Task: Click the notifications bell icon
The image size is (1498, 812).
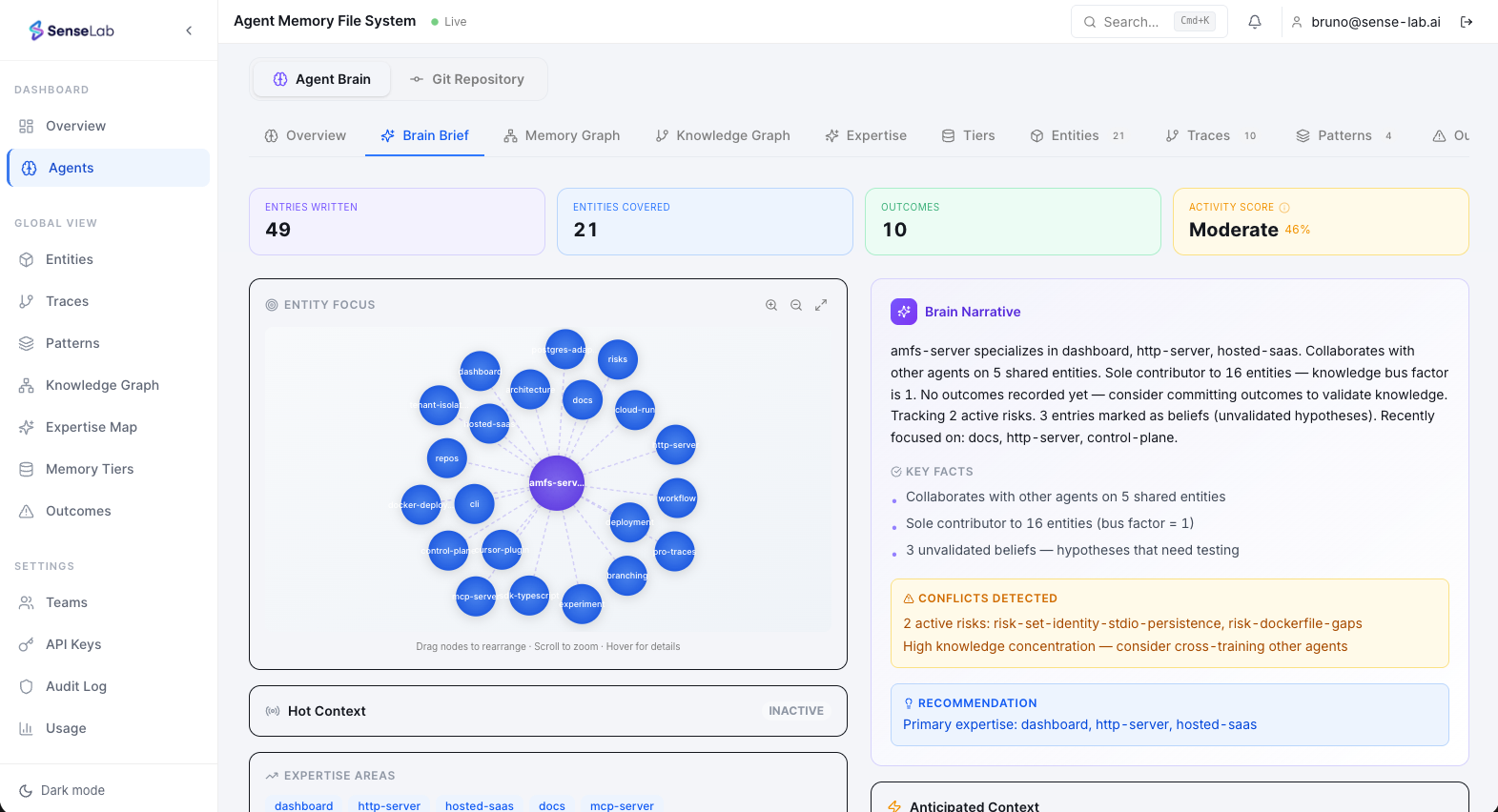Action: point(1255,22)
